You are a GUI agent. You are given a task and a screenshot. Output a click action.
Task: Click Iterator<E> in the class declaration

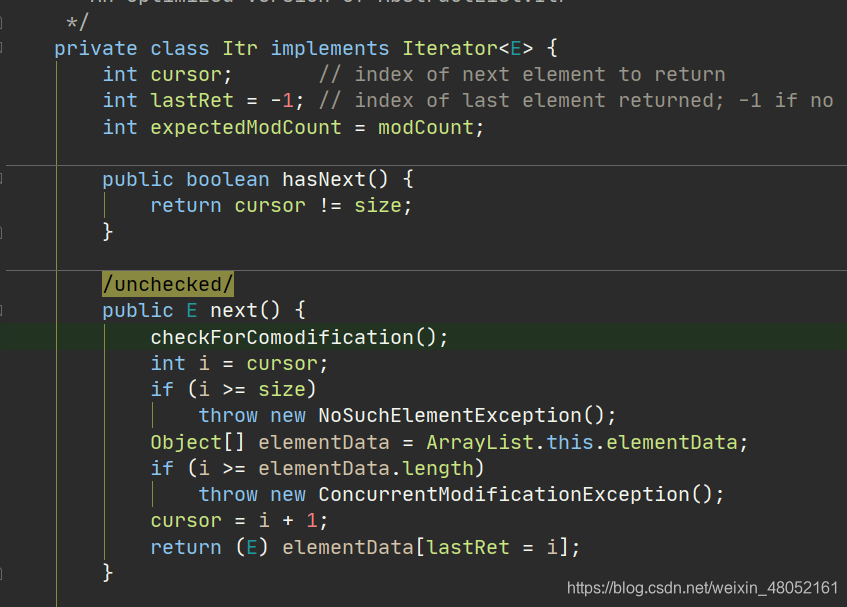click(x=468, y=49)
